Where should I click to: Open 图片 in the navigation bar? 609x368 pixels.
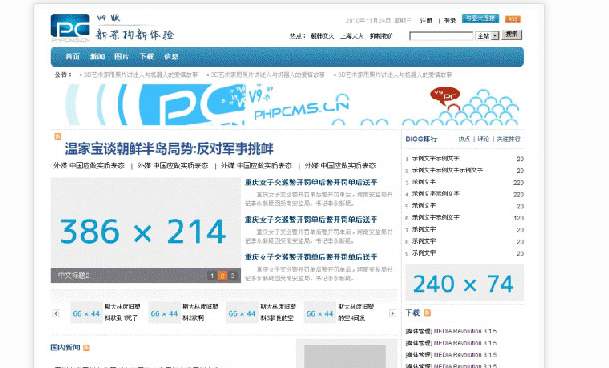(x=122, y=56)
